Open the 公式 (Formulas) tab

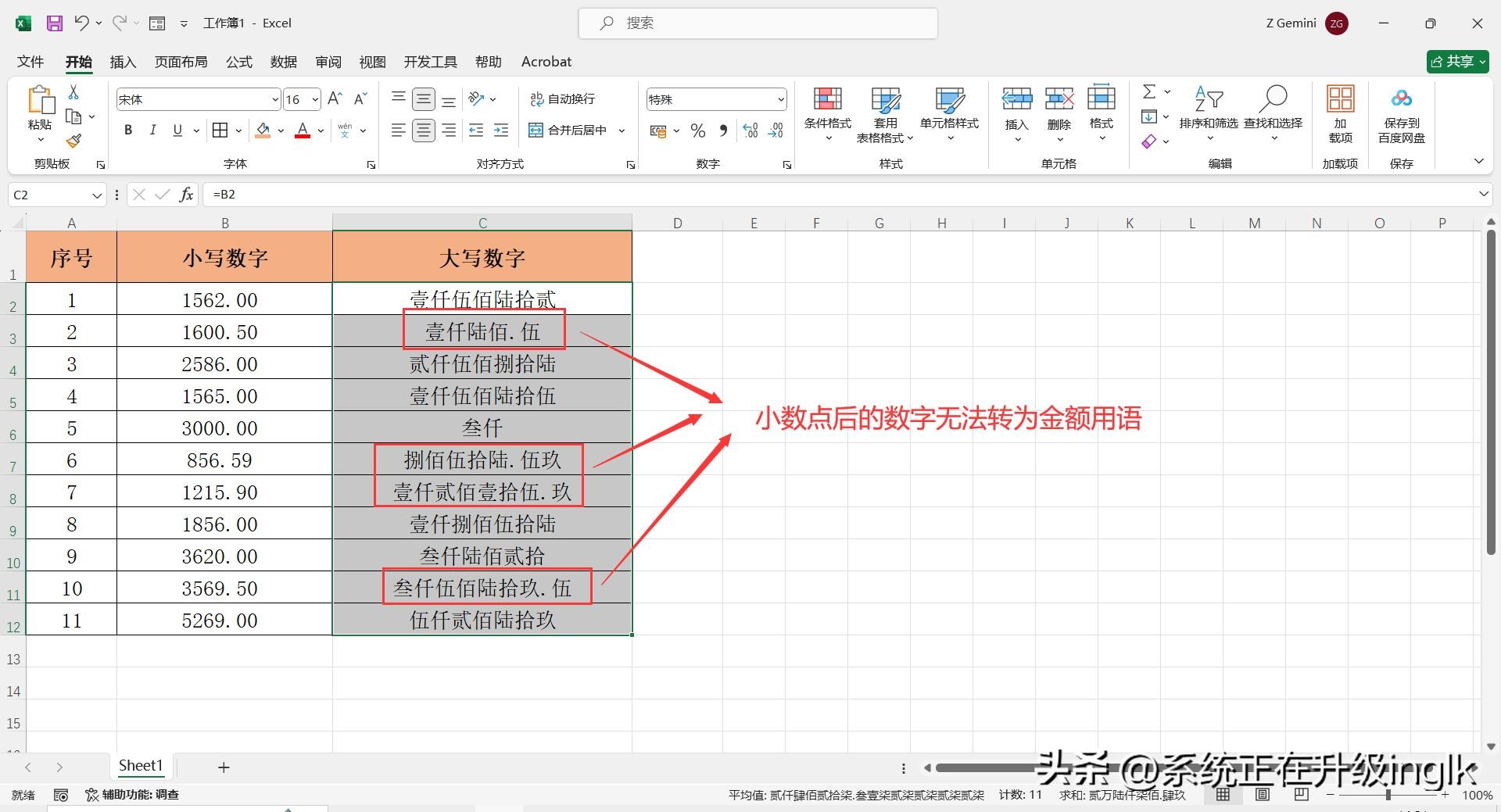pos(239,62)
